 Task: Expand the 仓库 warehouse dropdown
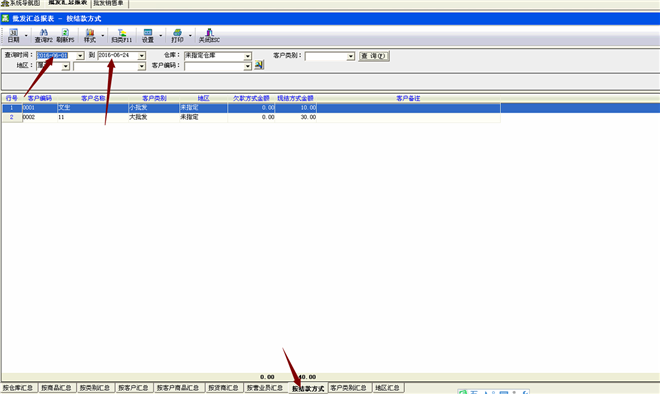coord(248,56)
